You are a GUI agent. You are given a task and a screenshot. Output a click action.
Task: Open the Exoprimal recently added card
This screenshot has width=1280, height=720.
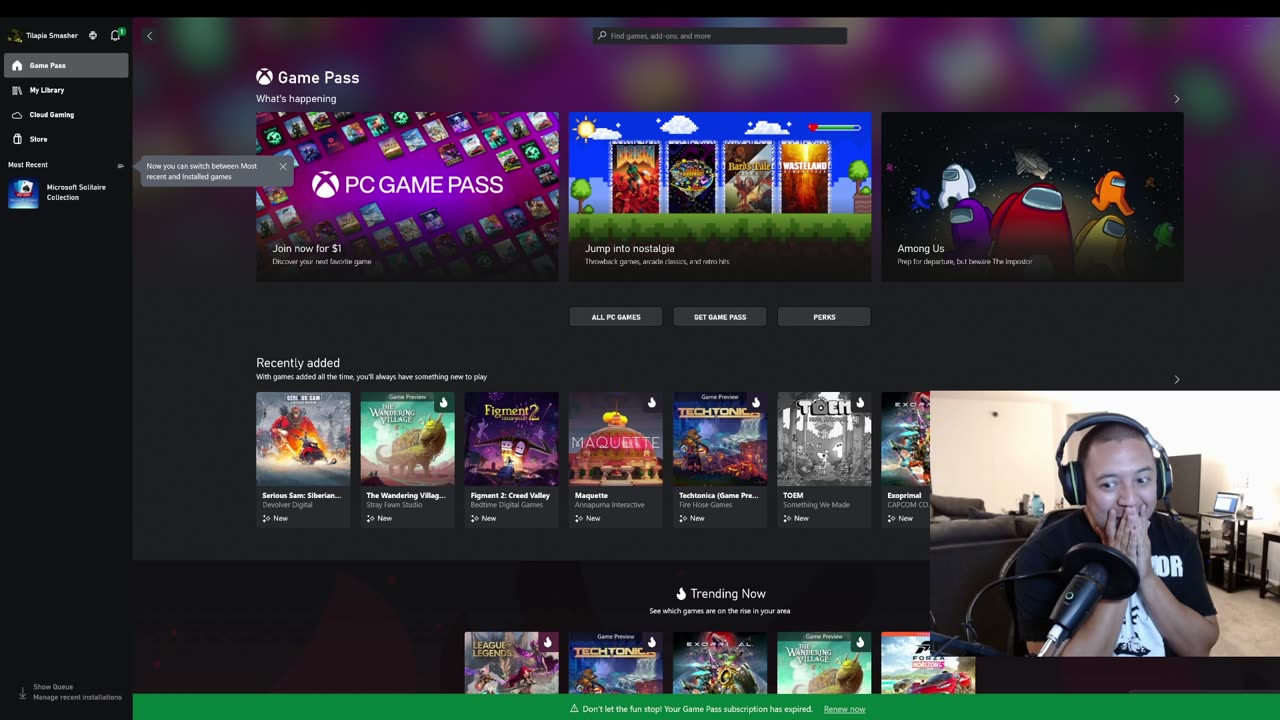coord(905,459)
